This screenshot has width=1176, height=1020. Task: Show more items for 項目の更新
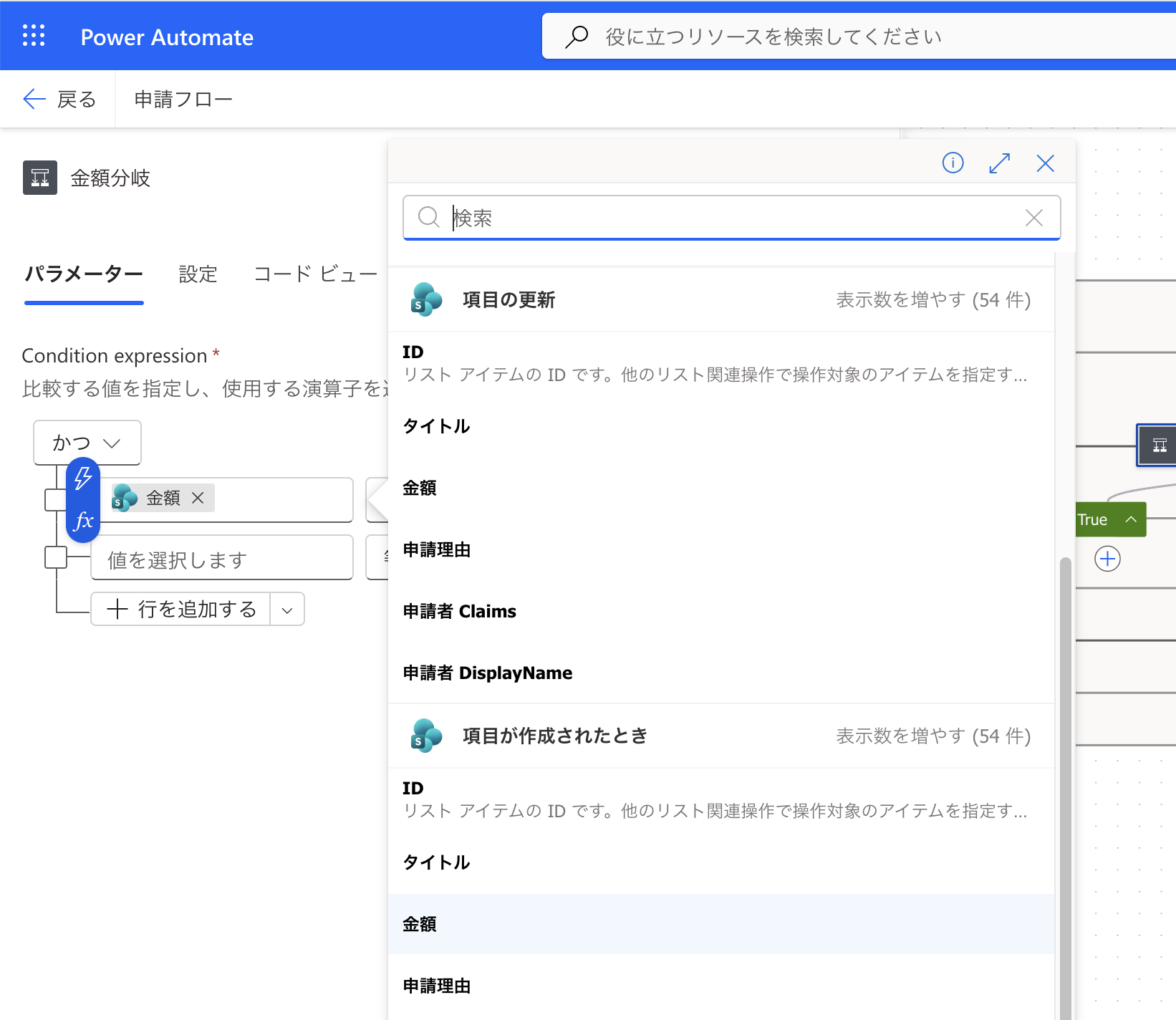click(x=933, y=299)
